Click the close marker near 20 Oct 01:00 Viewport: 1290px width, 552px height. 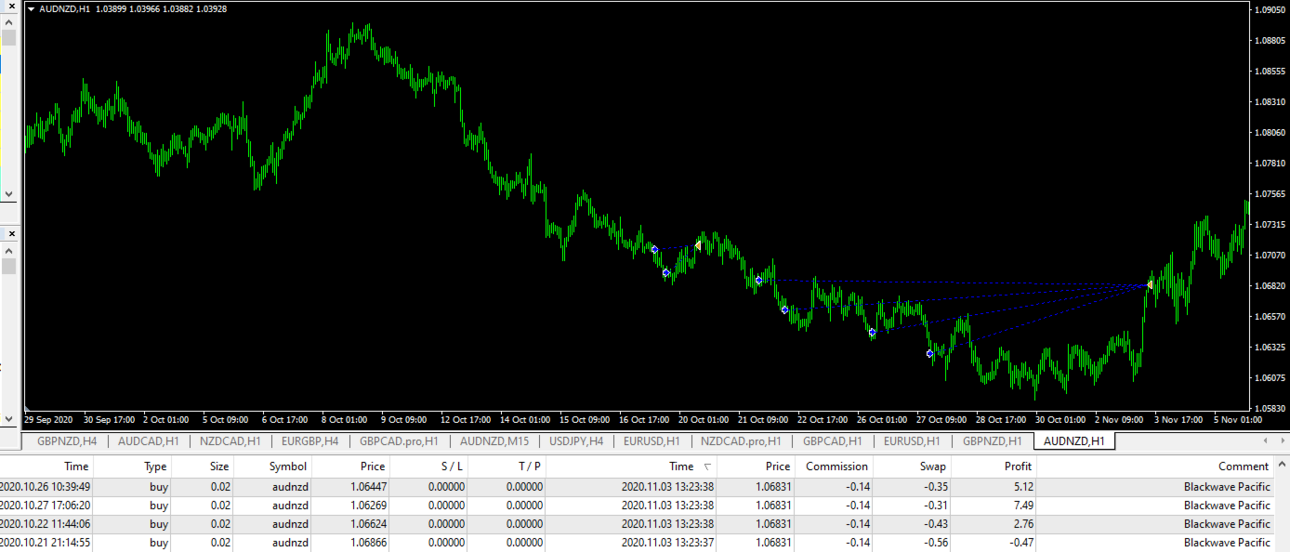[698, 244]
